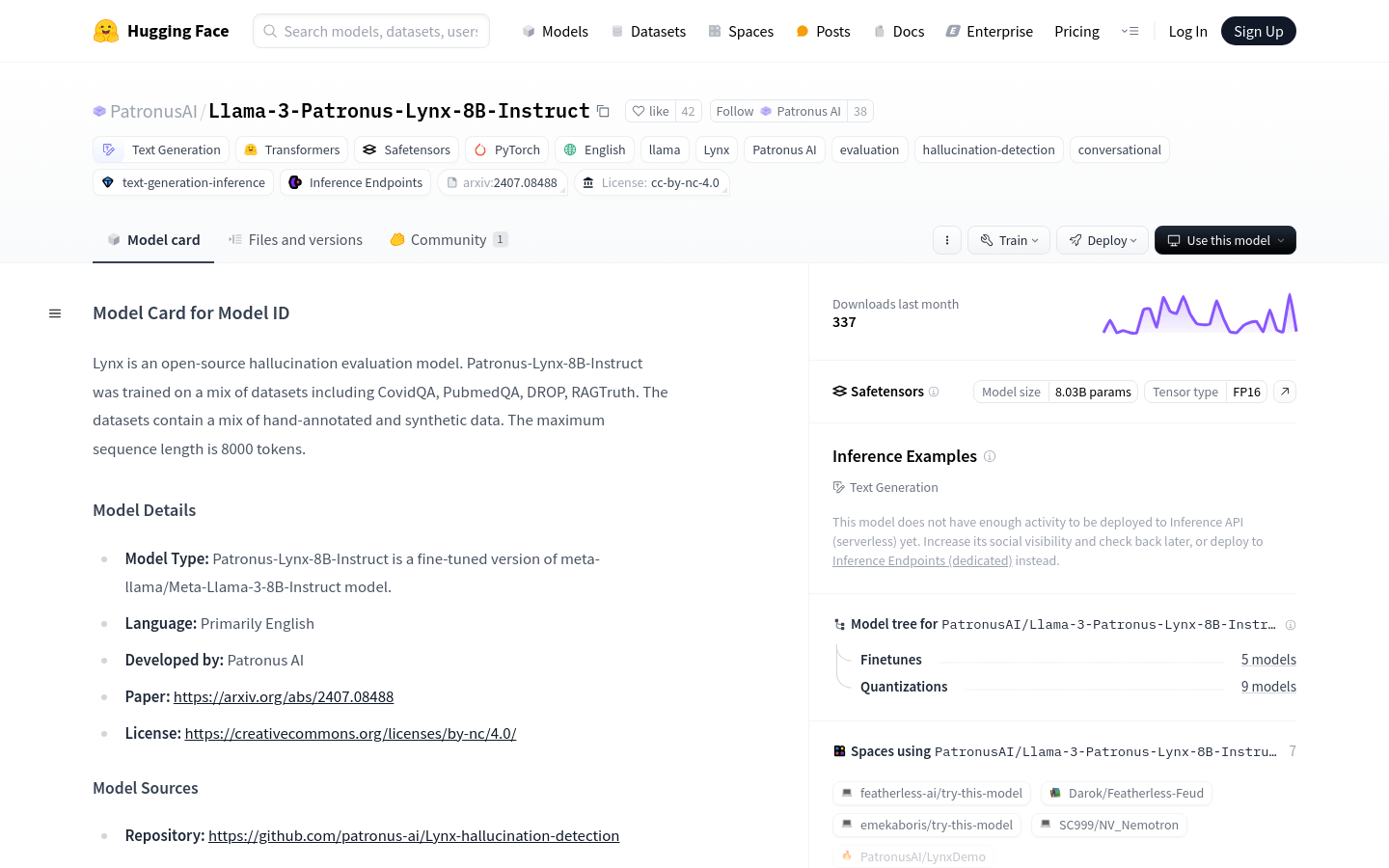Image resolution: width=1389 pixels, height=868 pixels.
Task: Expand the Train dropdown
Action: click(1009, 240)
